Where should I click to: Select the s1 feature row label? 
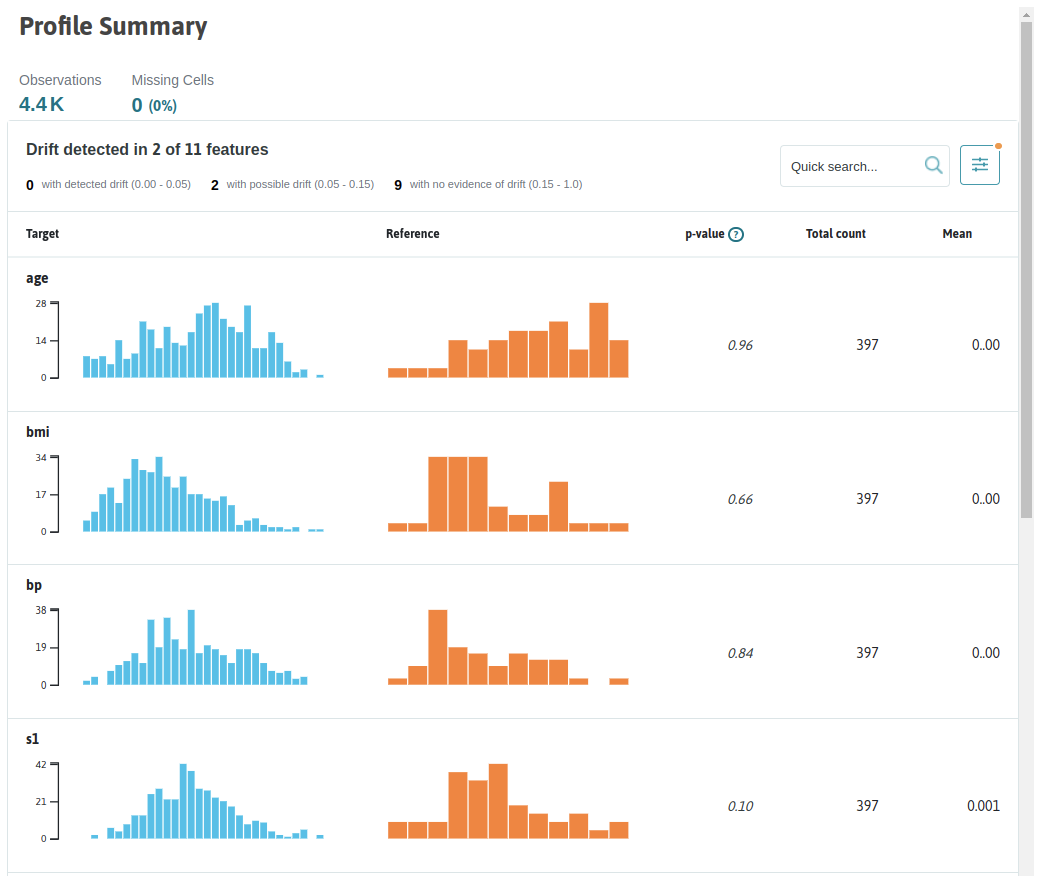[x=33, y=739]
